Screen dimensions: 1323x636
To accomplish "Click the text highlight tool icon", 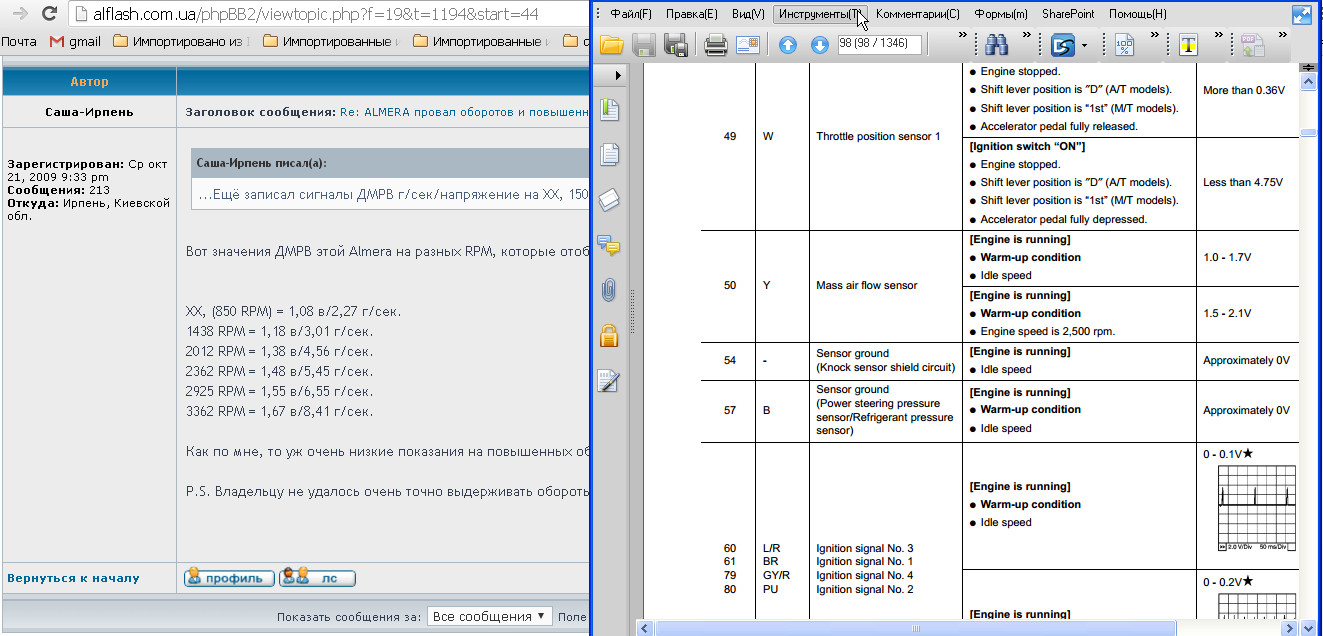I will point(1188,45).
